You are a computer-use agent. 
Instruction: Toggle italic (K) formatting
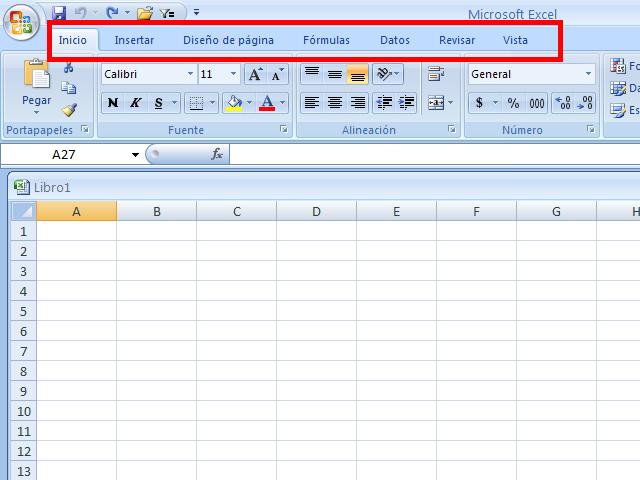tap(135, 103)
